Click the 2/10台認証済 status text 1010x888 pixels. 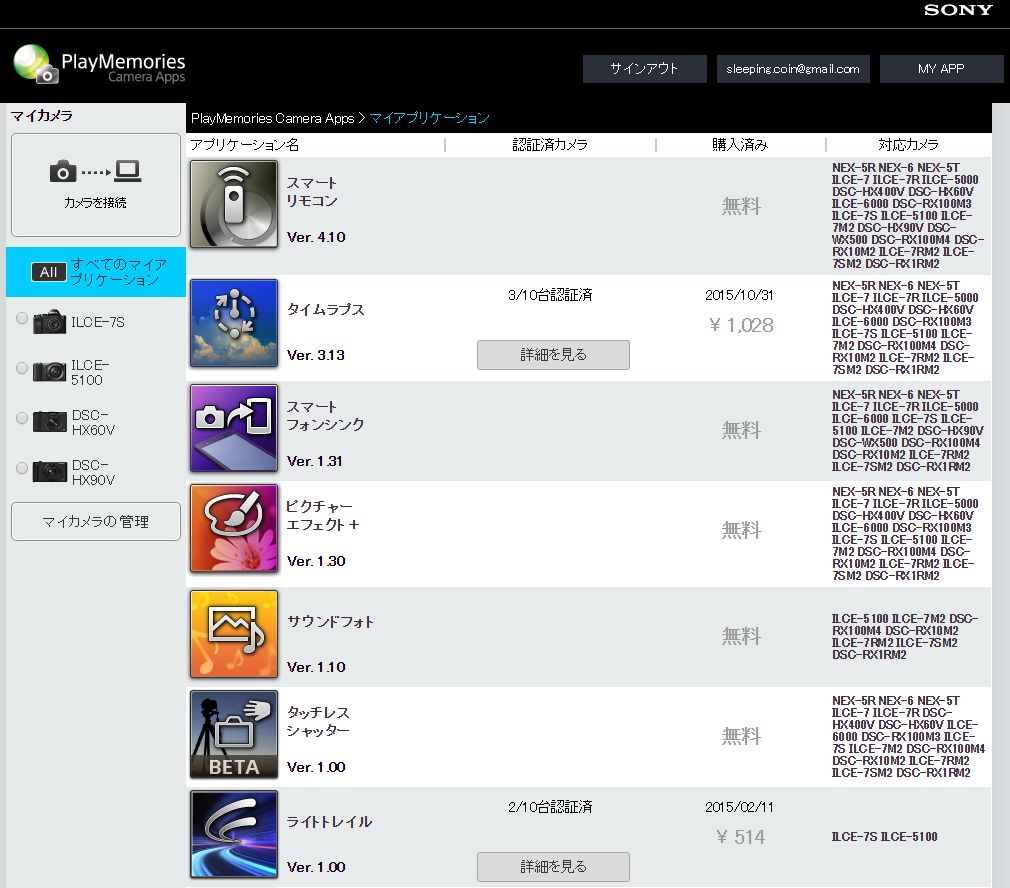[x=550, y=808]
